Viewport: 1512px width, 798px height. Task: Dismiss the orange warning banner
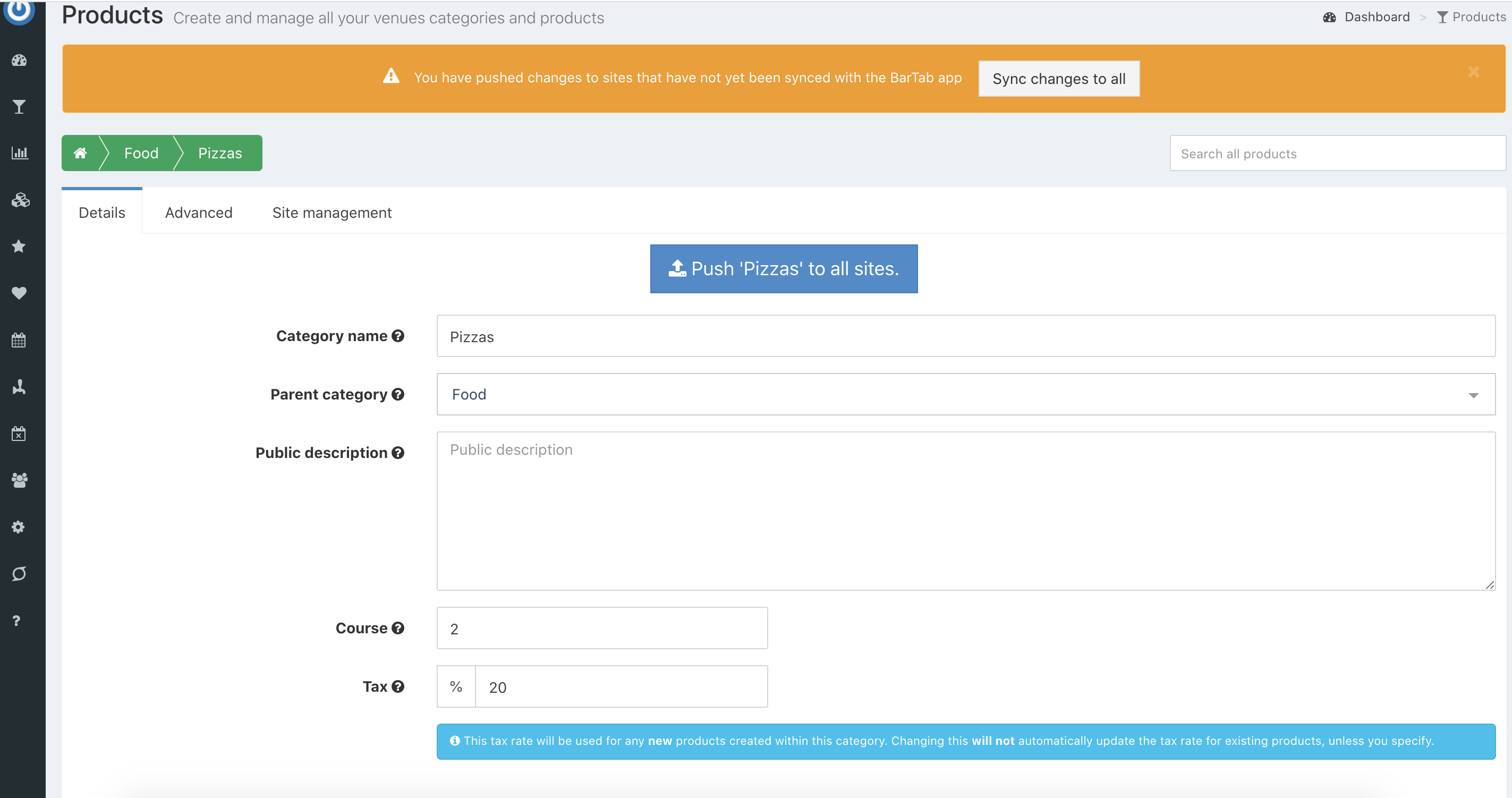click(1473, 72)
